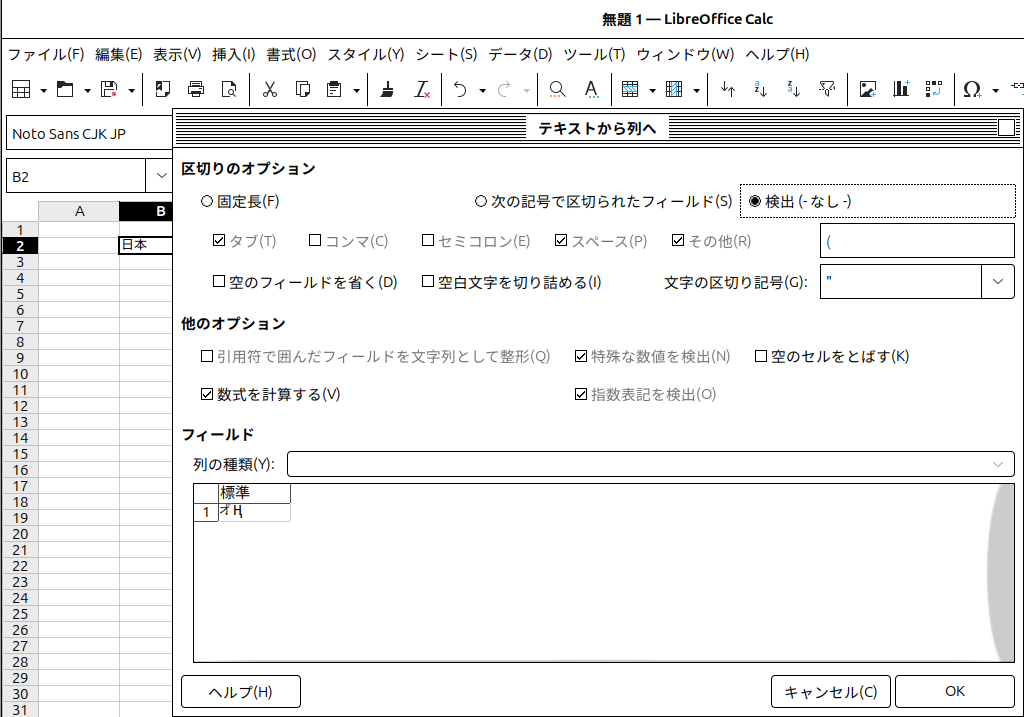Click the clear direct formatting icon

[423, 89]
